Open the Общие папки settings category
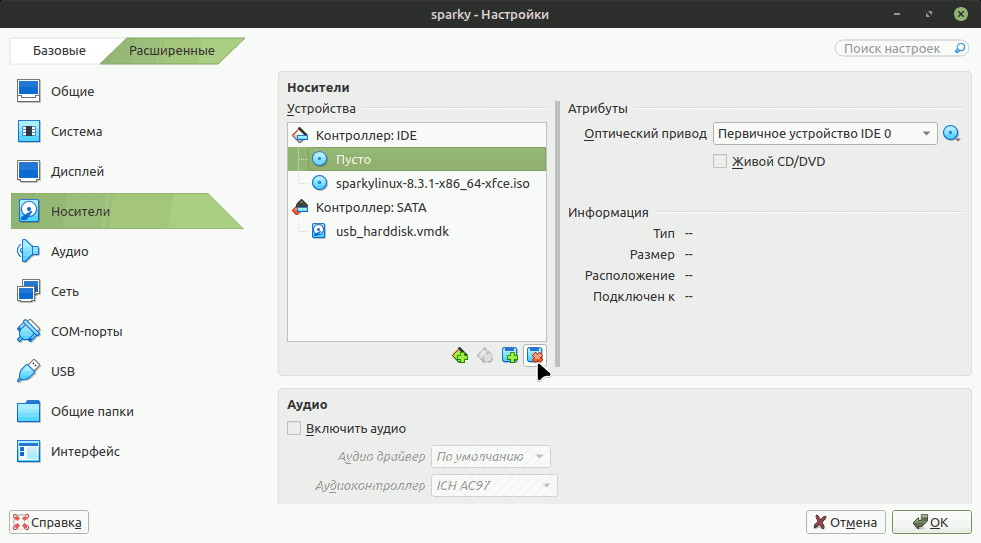Image resolution: width=981 pixels, height=543 pixels. point(127,412)
